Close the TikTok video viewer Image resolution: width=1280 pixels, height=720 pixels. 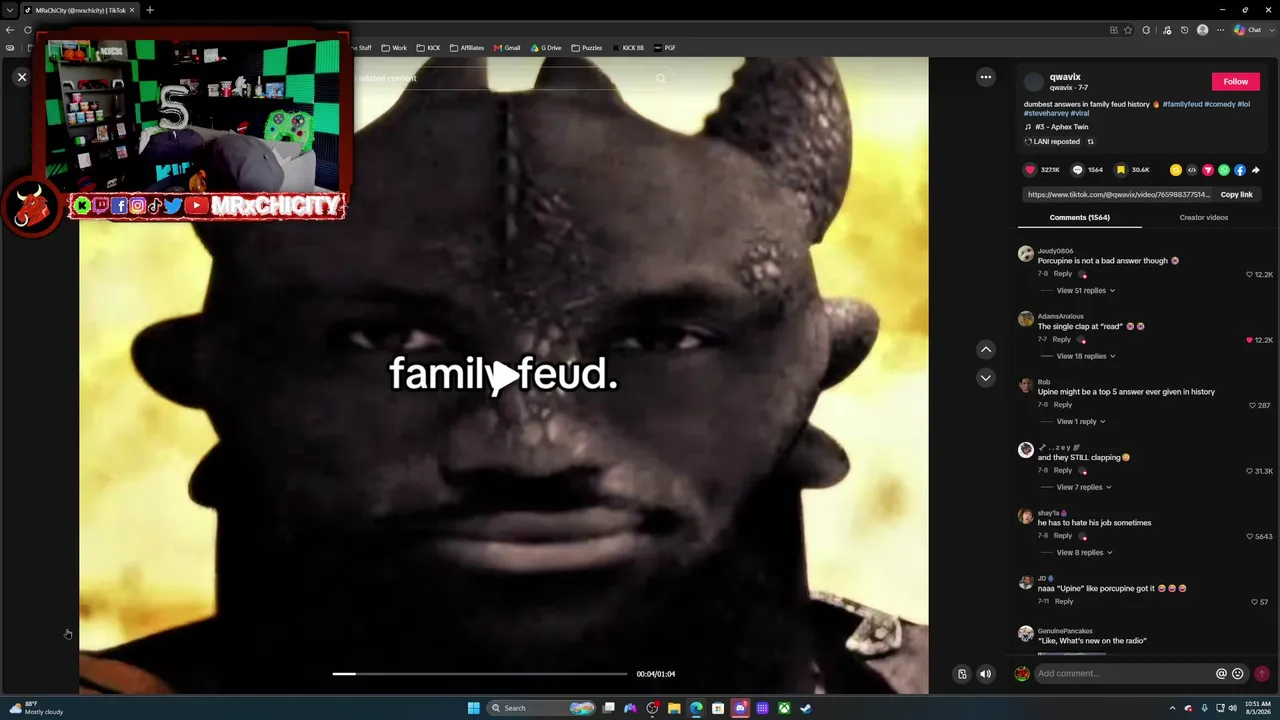[21, 77]
